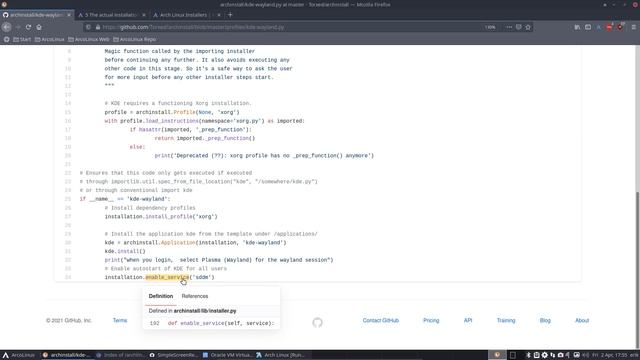Open the ArcoLinux bookmark folder
Viewport: 640px width, 360px height.
pos(49,39)
